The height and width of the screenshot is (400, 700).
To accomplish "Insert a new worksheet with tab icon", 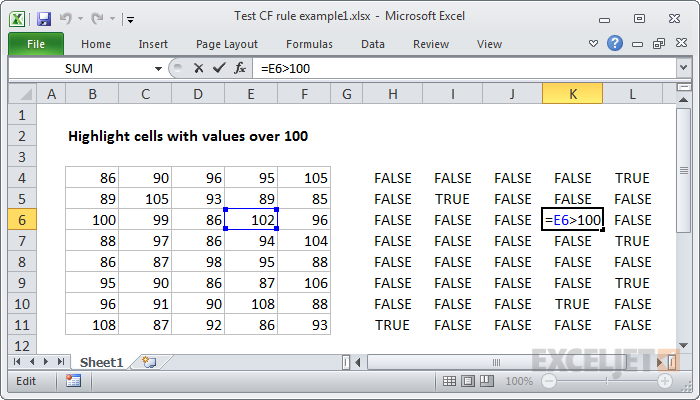I will [149, 362].
